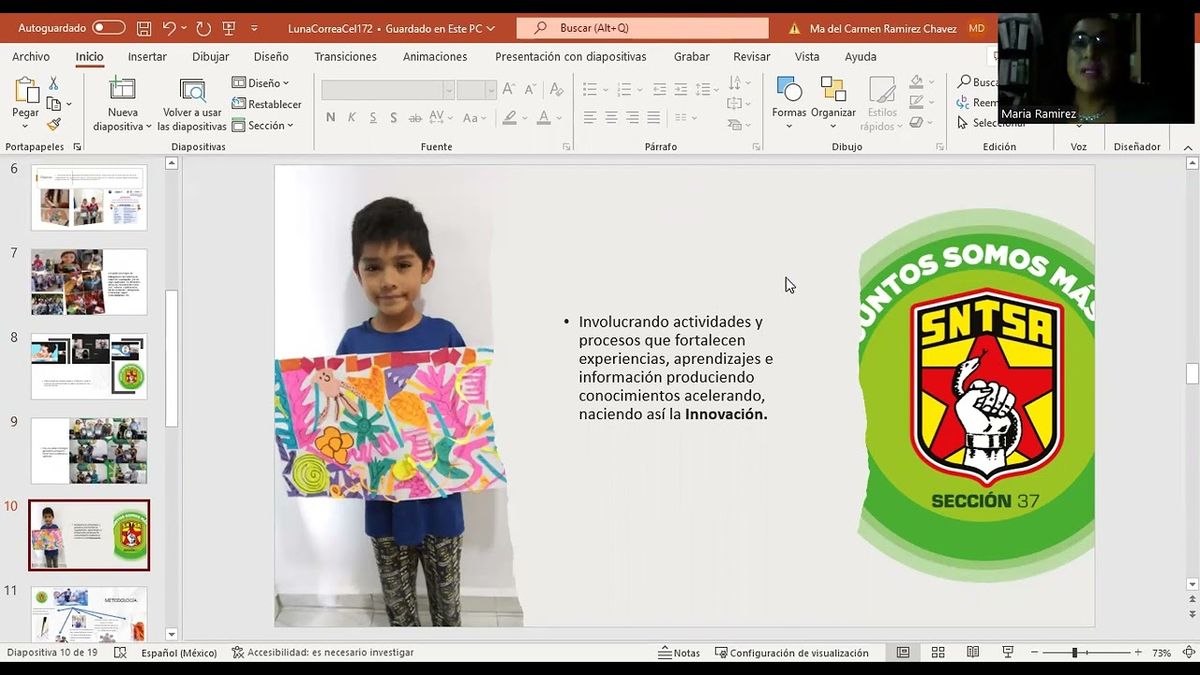Align text left in Párrafo group
Screen dimensions: 1200x675
(x=590, y=118)
